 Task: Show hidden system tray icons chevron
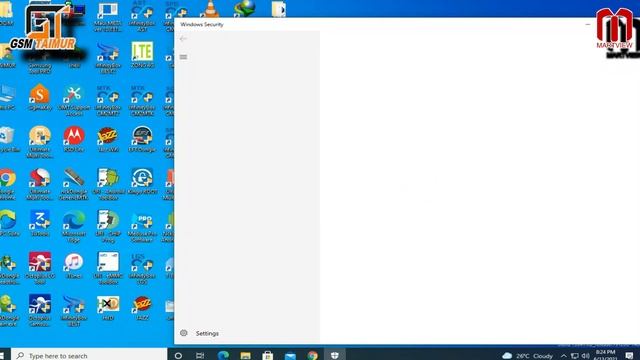point(564,356)
